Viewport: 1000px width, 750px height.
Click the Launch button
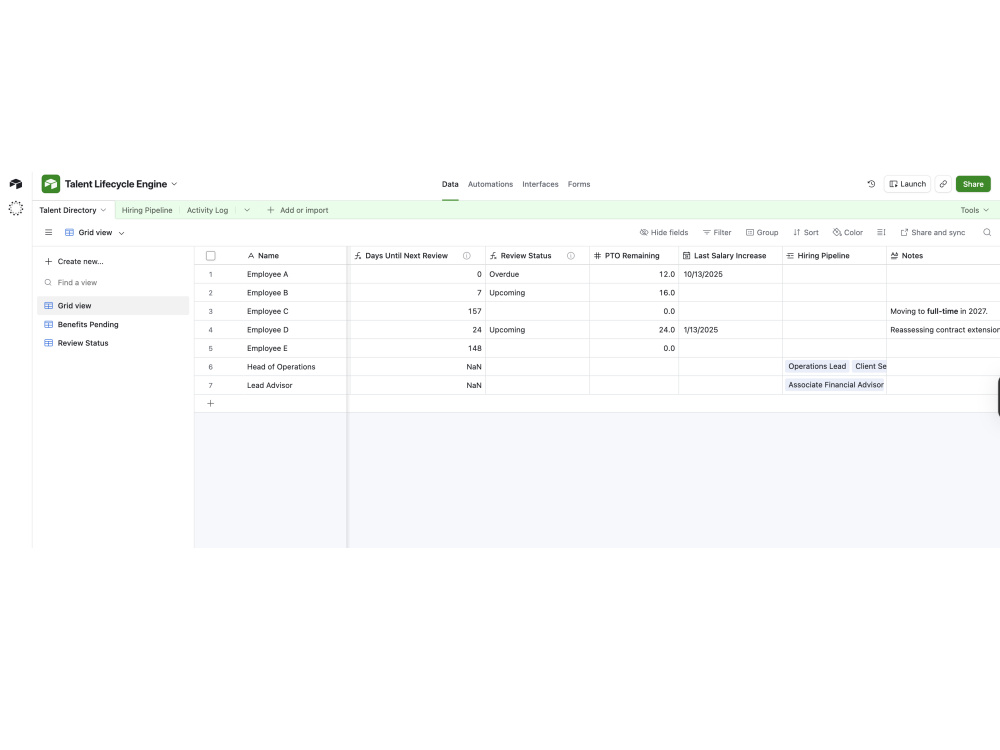(908, 184)
